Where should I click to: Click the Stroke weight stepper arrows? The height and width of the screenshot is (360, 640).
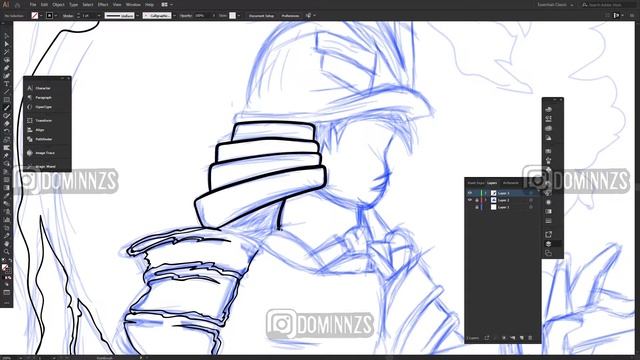pos(78,16)
